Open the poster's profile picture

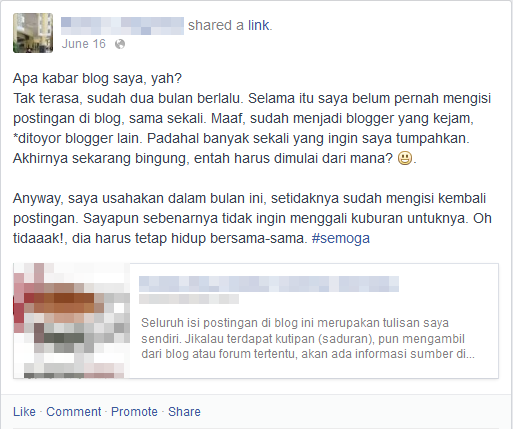pyautogui.click(x=33, y=33)
